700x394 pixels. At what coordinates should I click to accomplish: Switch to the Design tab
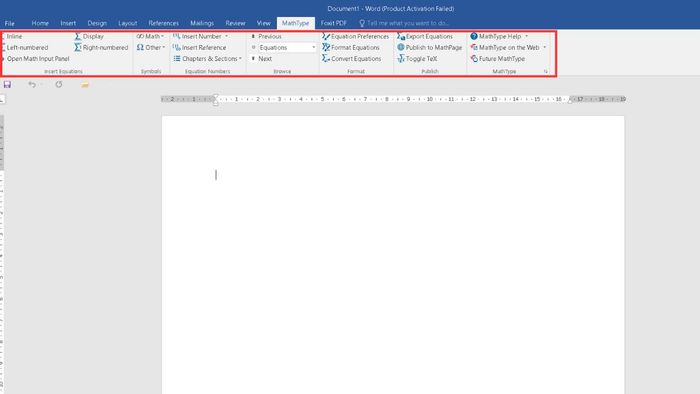click(97, 23)
